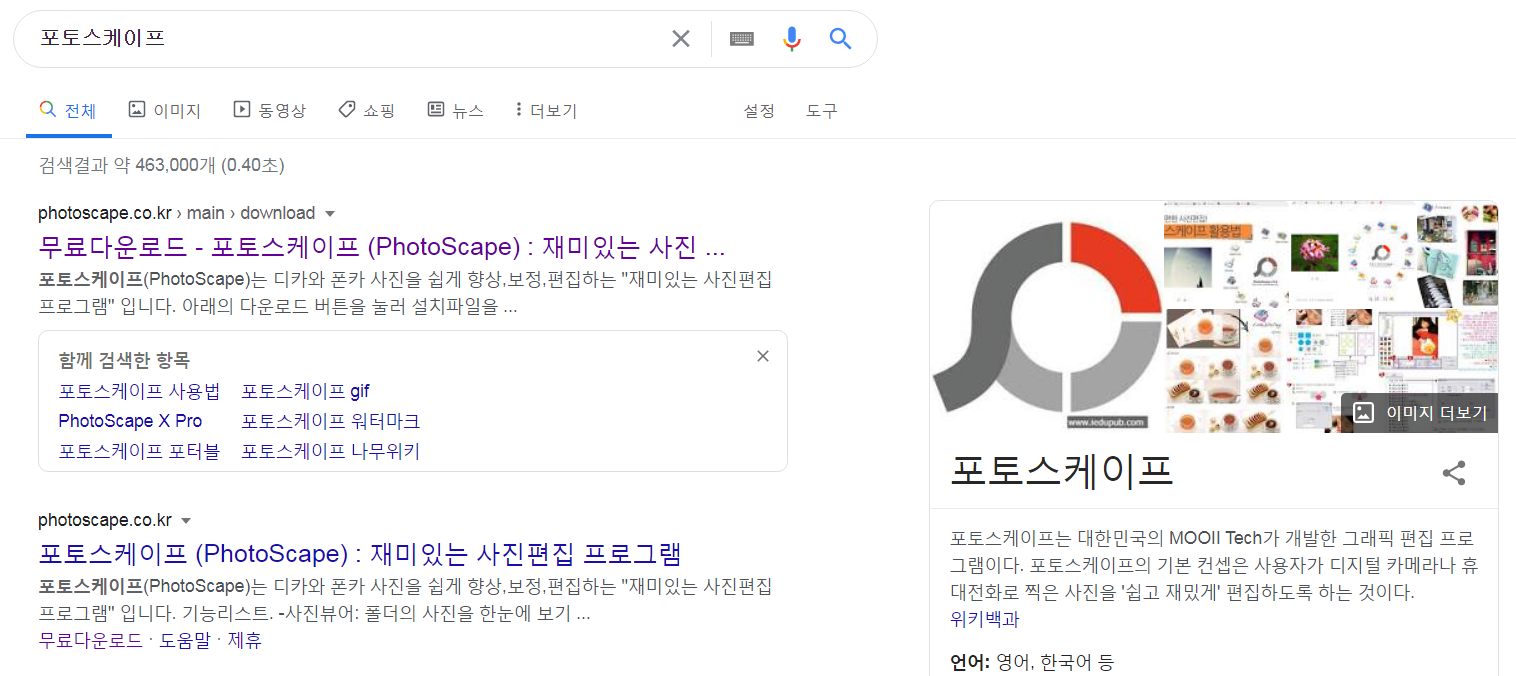
Task: Open the 무료다운로드 - 포토스케이프 result title
Action: (x=382, y=245)
